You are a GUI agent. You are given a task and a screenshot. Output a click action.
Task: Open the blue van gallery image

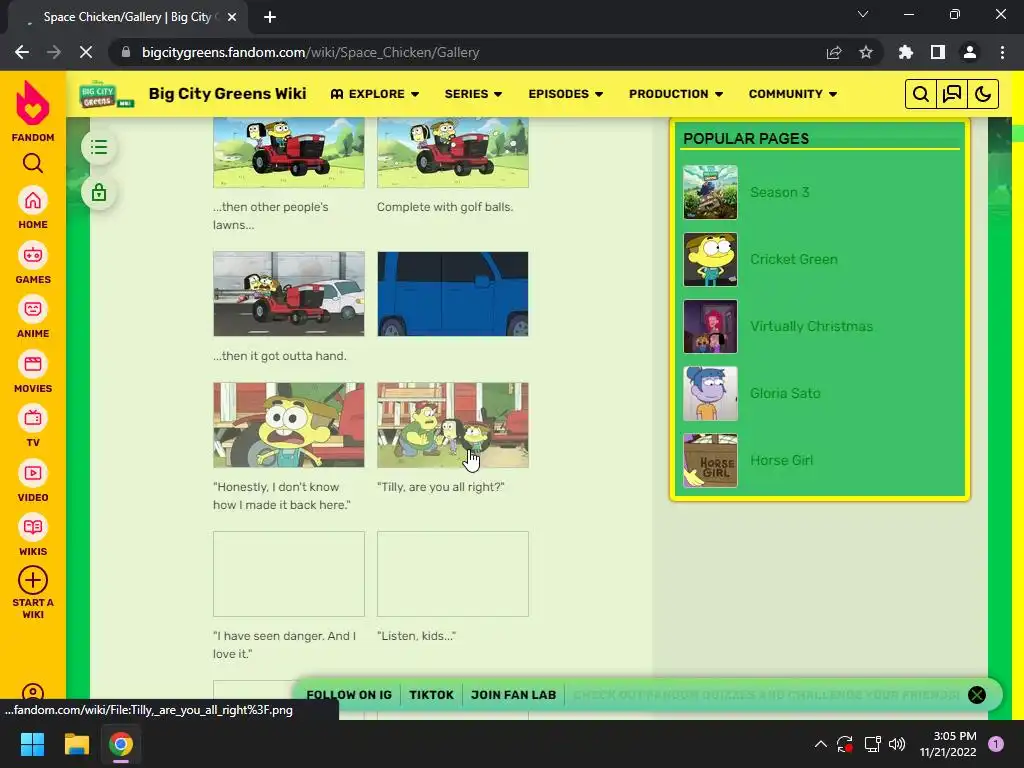453,294
